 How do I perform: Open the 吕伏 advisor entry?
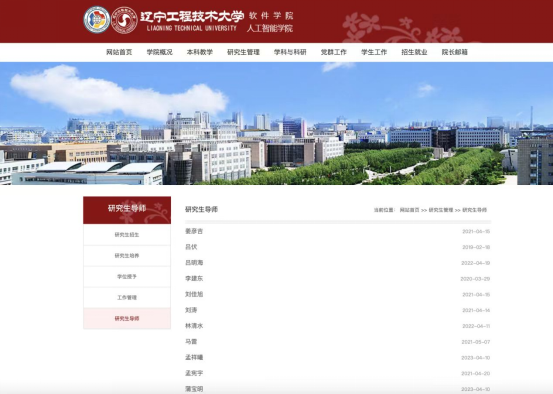191,247
